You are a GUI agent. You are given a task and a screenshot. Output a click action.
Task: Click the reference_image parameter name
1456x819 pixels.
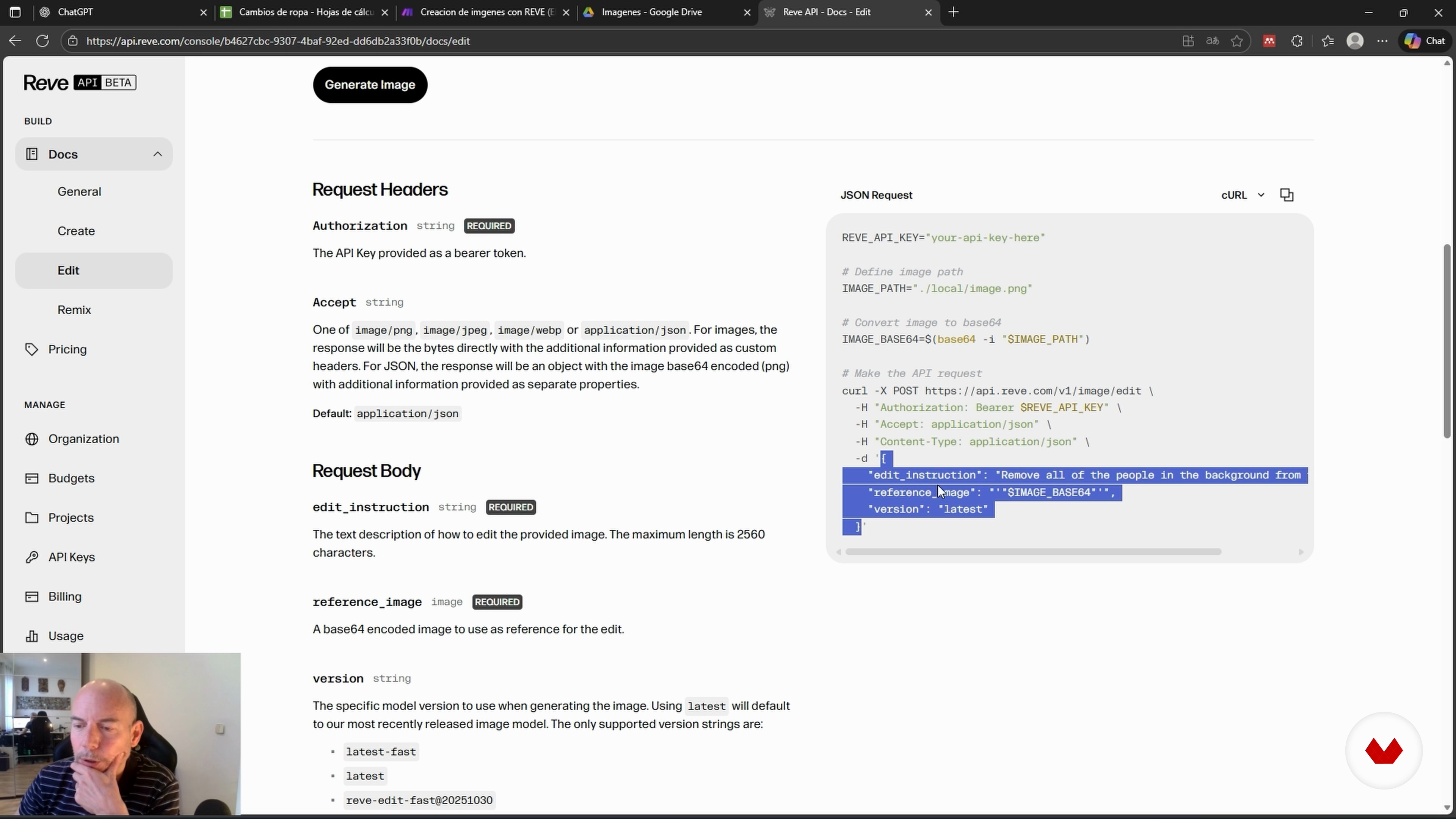pos(367,602)
